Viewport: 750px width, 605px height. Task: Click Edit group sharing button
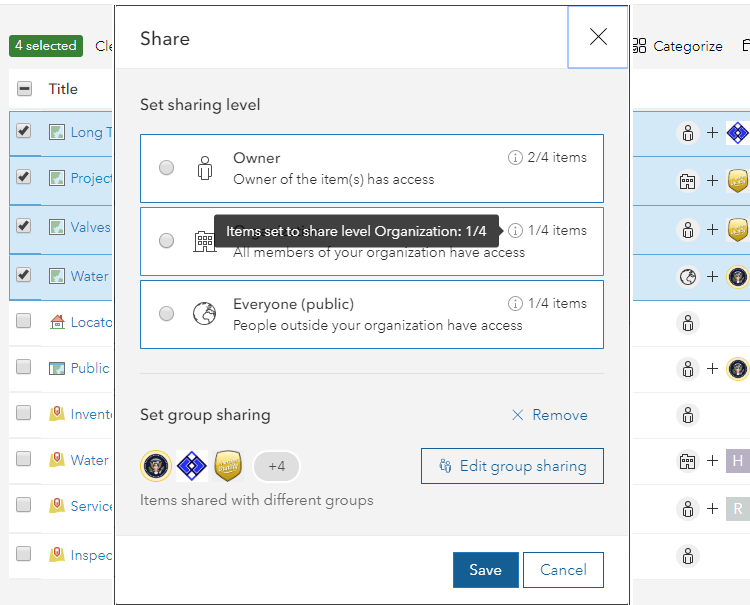512,466
